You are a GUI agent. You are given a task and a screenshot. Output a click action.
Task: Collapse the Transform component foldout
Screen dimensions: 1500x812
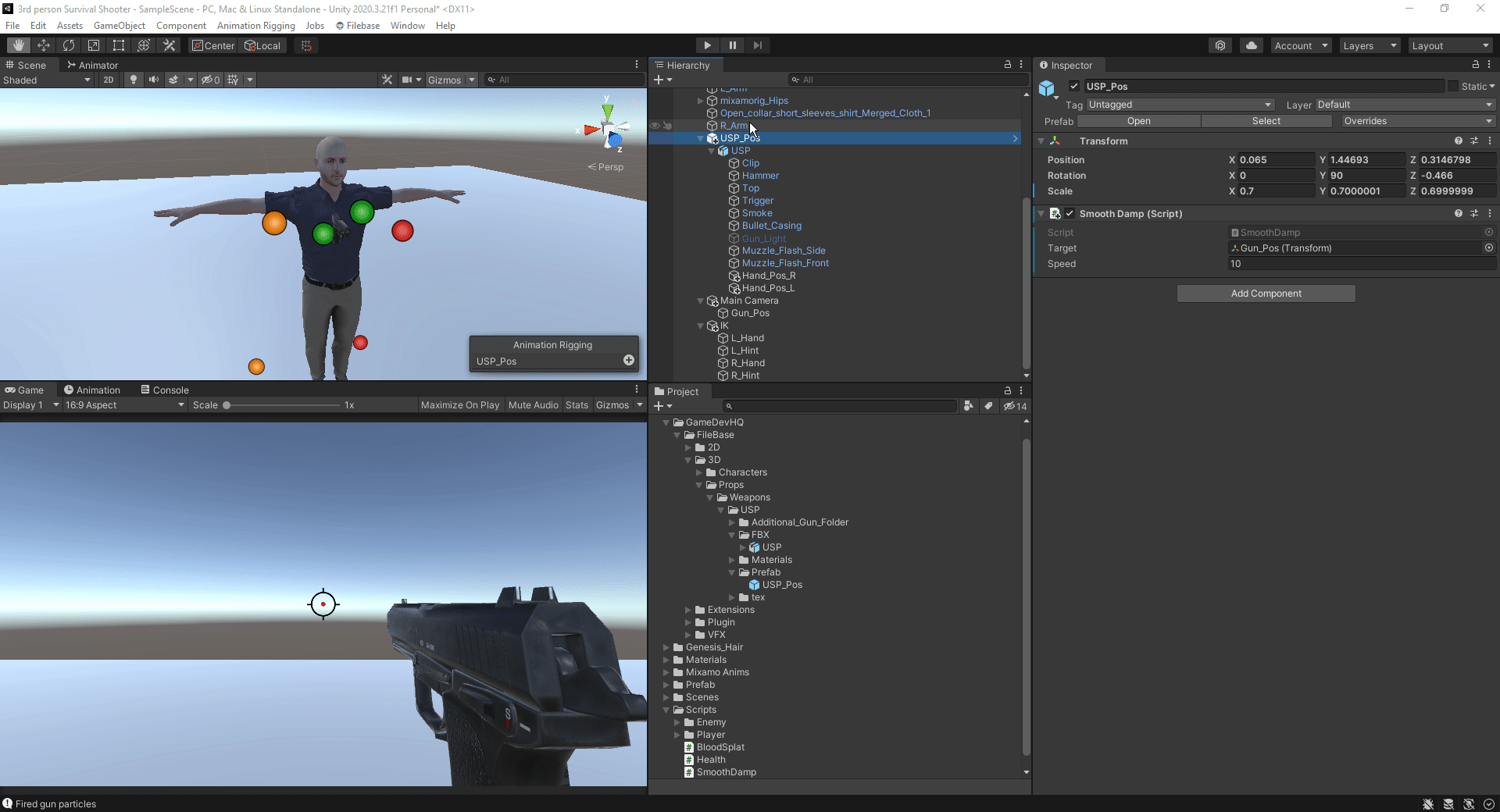1041,141
